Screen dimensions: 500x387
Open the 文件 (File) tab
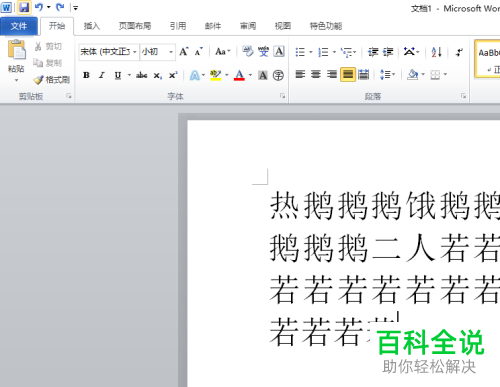19,26
